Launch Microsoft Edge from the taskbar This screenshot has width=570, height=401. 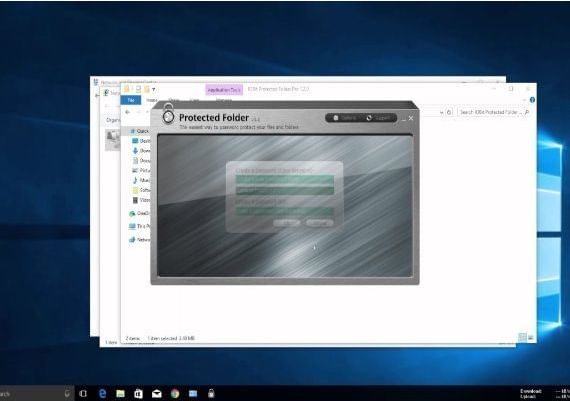pos(103,393)
